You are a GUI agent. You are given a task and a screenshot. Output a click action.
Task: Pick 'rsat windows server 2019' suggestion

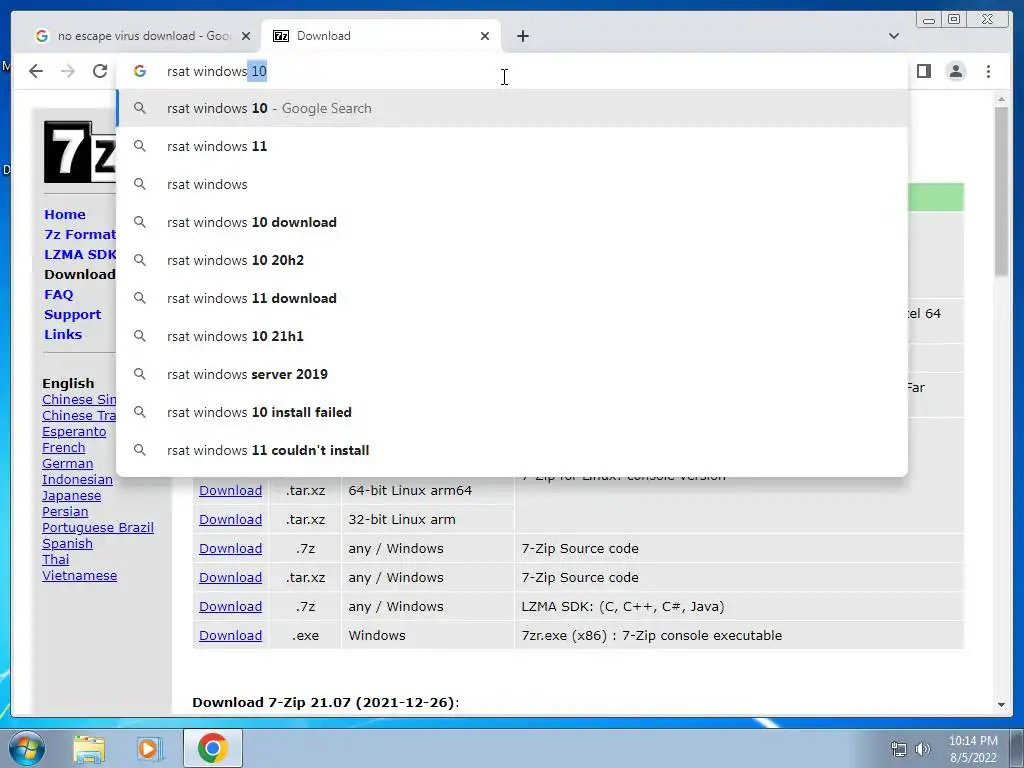pyautogui.click(x=512, y=374)
